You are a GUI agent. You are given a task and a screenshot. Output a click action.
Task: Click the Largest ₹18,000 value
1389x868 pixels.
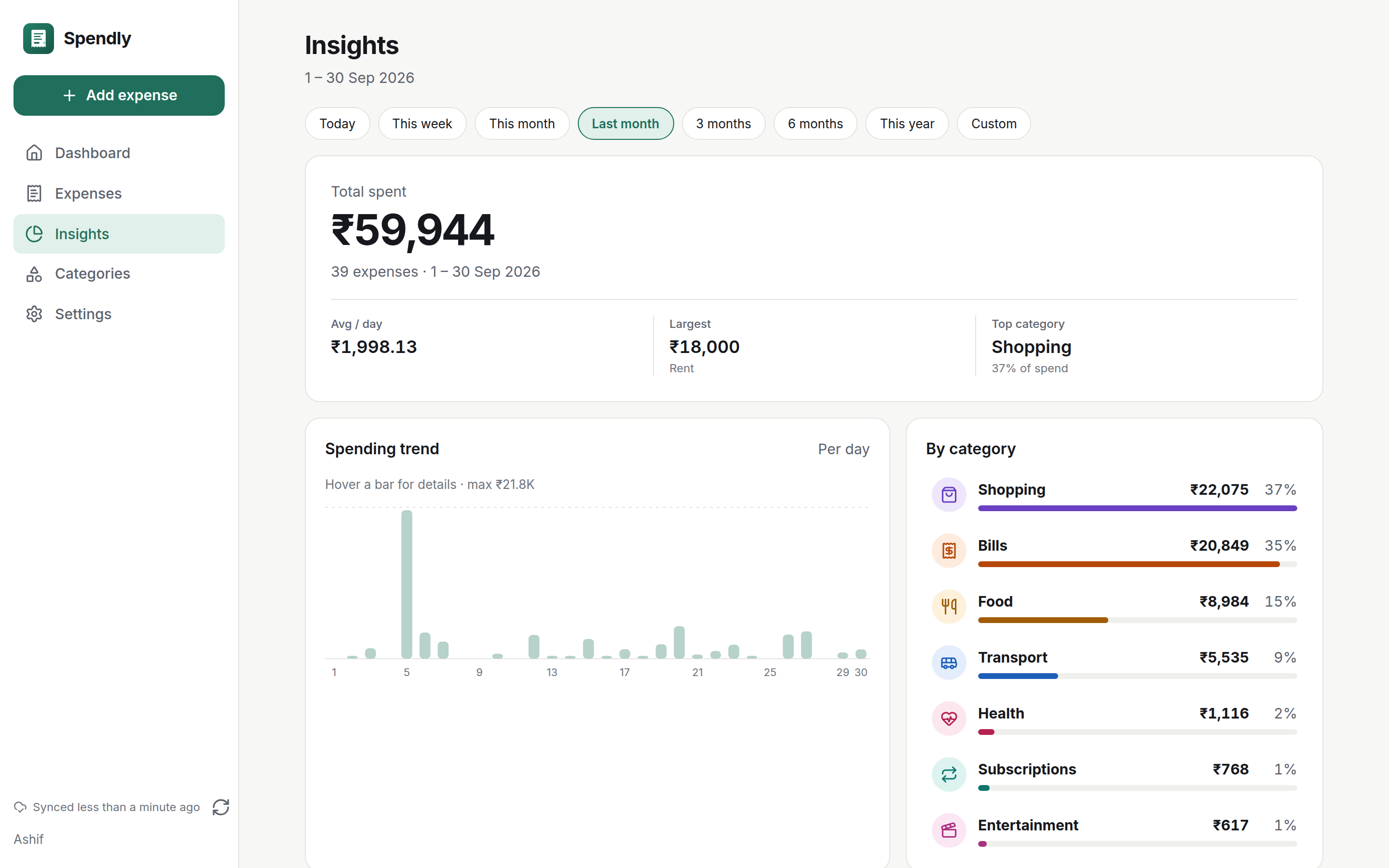tap(704, 347)
